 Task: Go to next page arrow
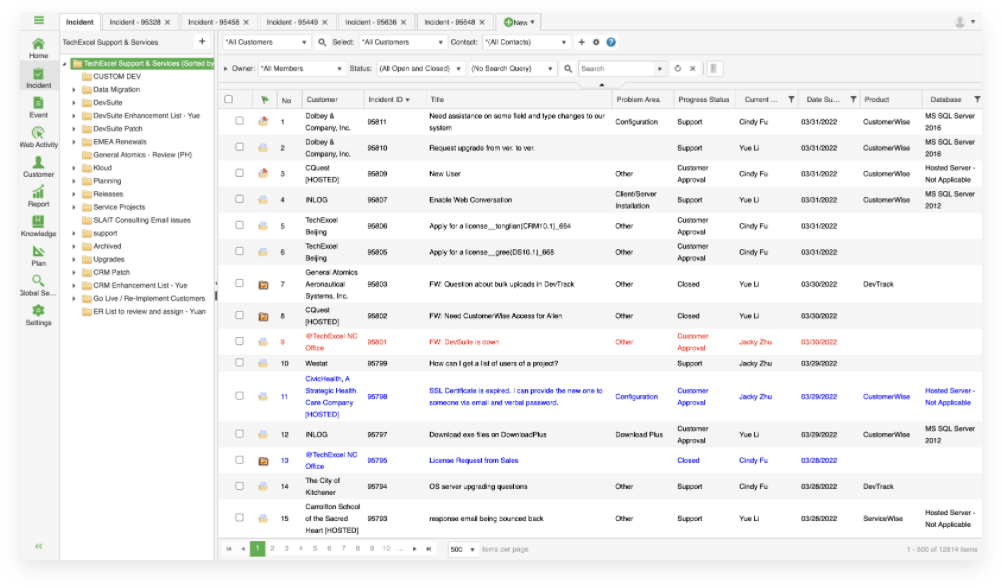coord(415,549)
